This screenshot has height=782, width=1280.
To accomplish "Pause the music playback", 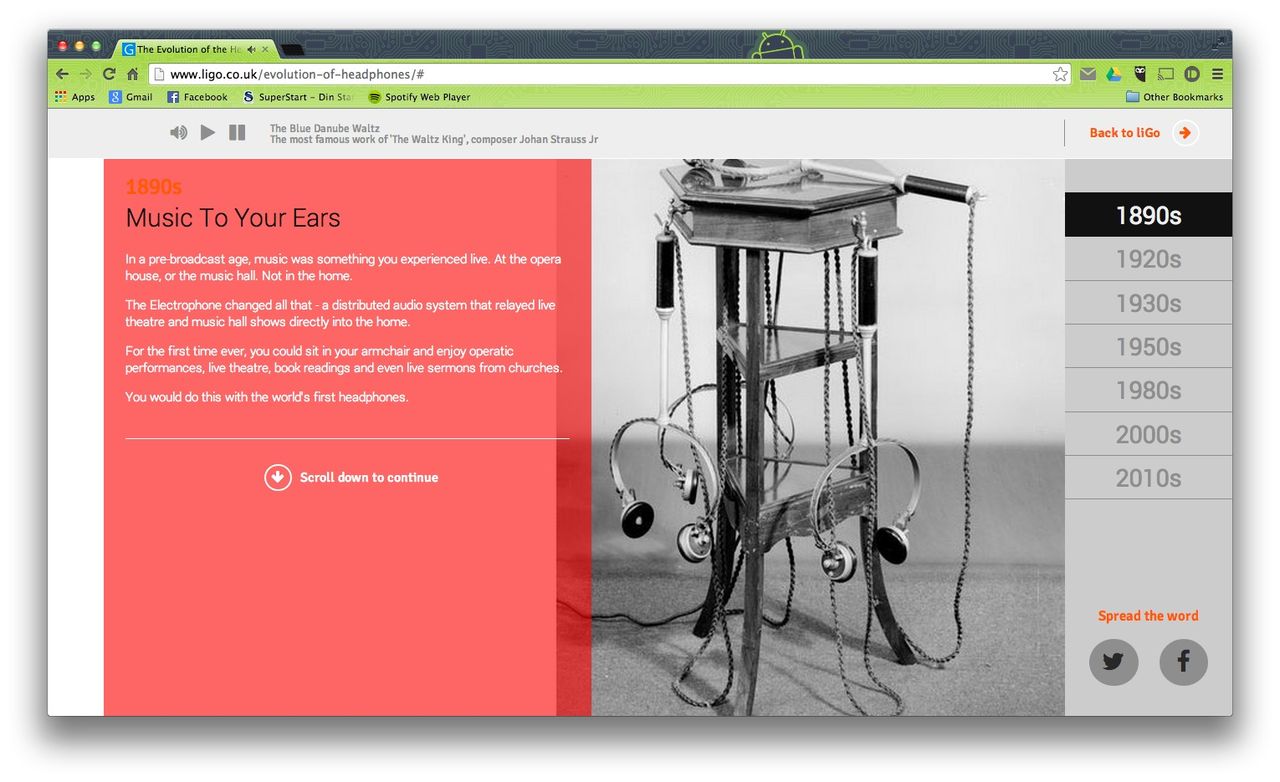I will click(237, 132).
